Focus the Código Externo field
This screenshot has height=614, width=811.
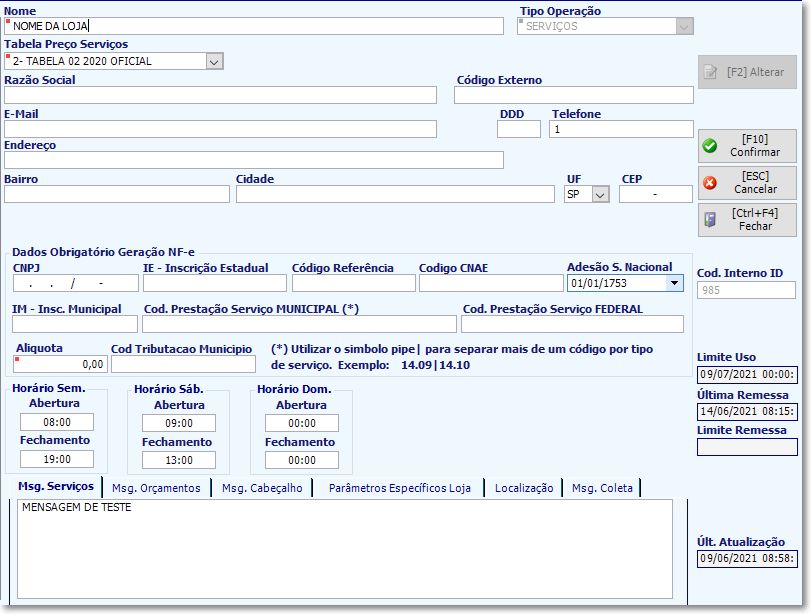[574, 95]
